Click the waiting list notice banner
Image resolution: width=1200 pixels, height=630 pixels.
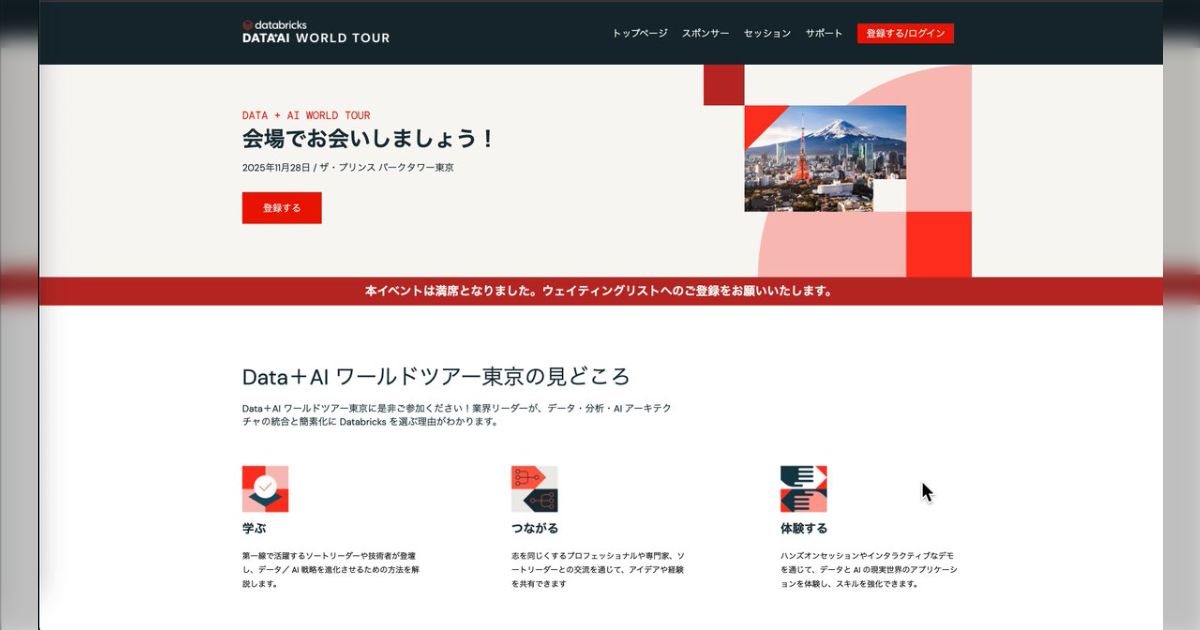click(x=600, y=291)
